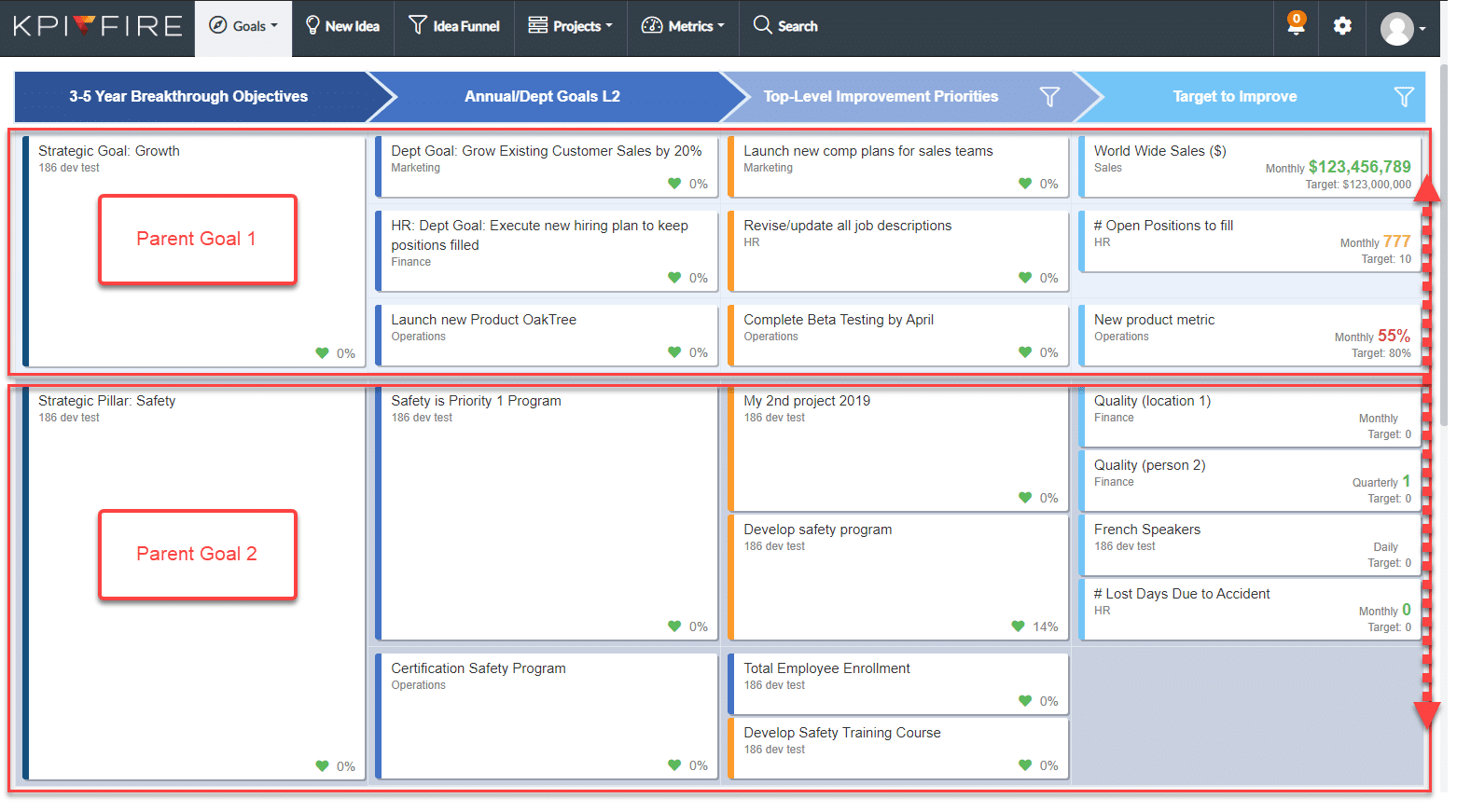Open Strategic Pillar: Safety card
The image size is (1457, 812).
[x=194, y=584]
